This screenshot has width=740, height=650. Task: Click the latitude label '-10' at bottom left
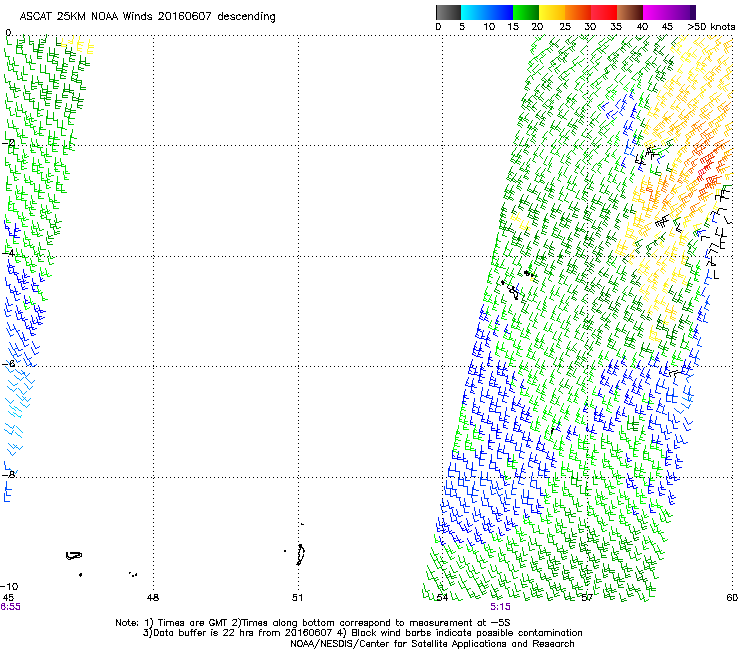(9, 587)
